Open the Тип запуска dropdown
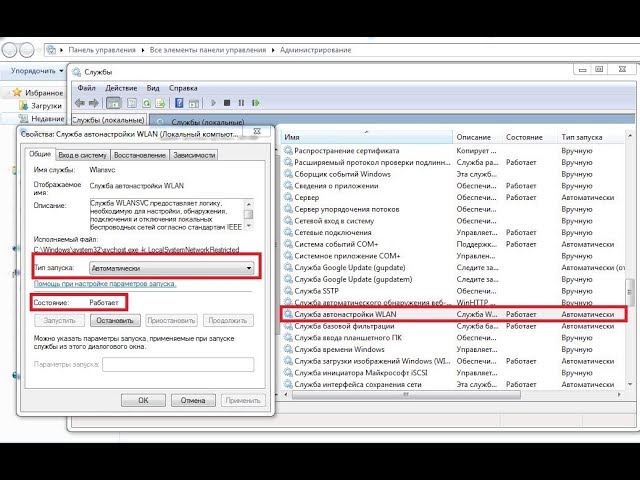640x480 pixels. click(x=171, y=268)
